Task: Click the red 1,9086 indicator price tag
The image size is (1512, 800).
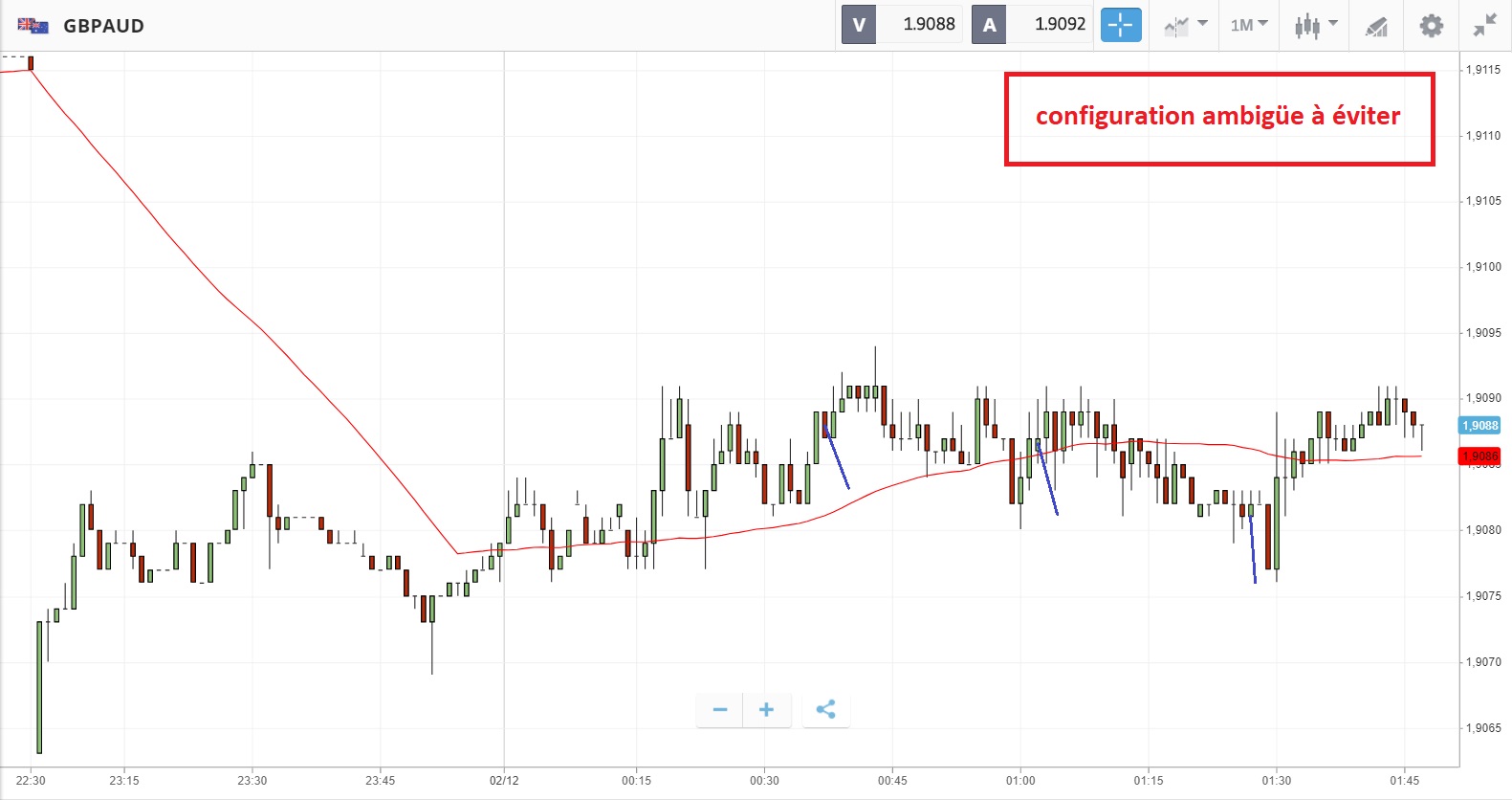Action: [1479, 456]
